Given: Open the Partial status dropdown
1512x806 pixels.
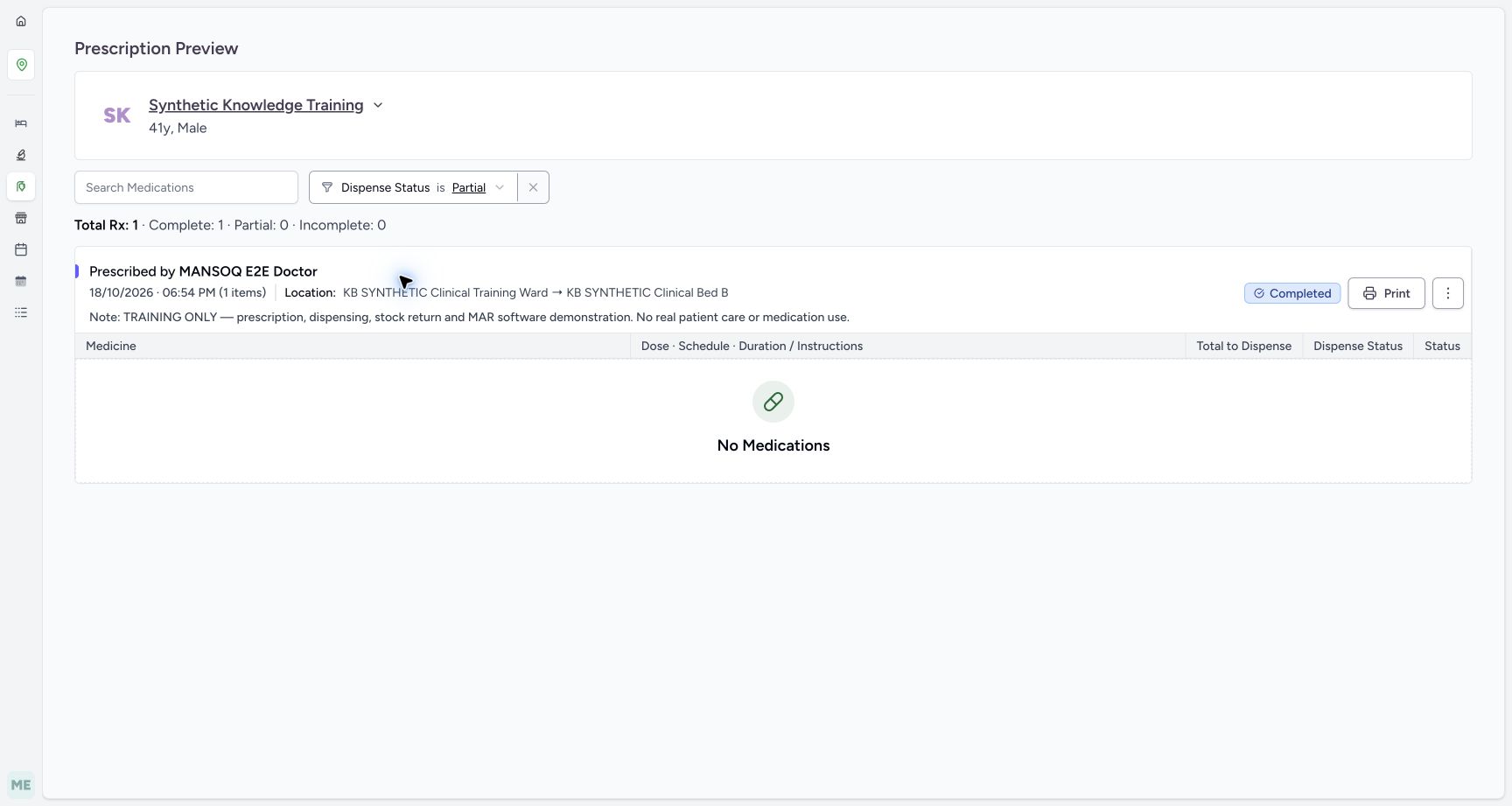Looking at the screenshot, I should [478, 187].
